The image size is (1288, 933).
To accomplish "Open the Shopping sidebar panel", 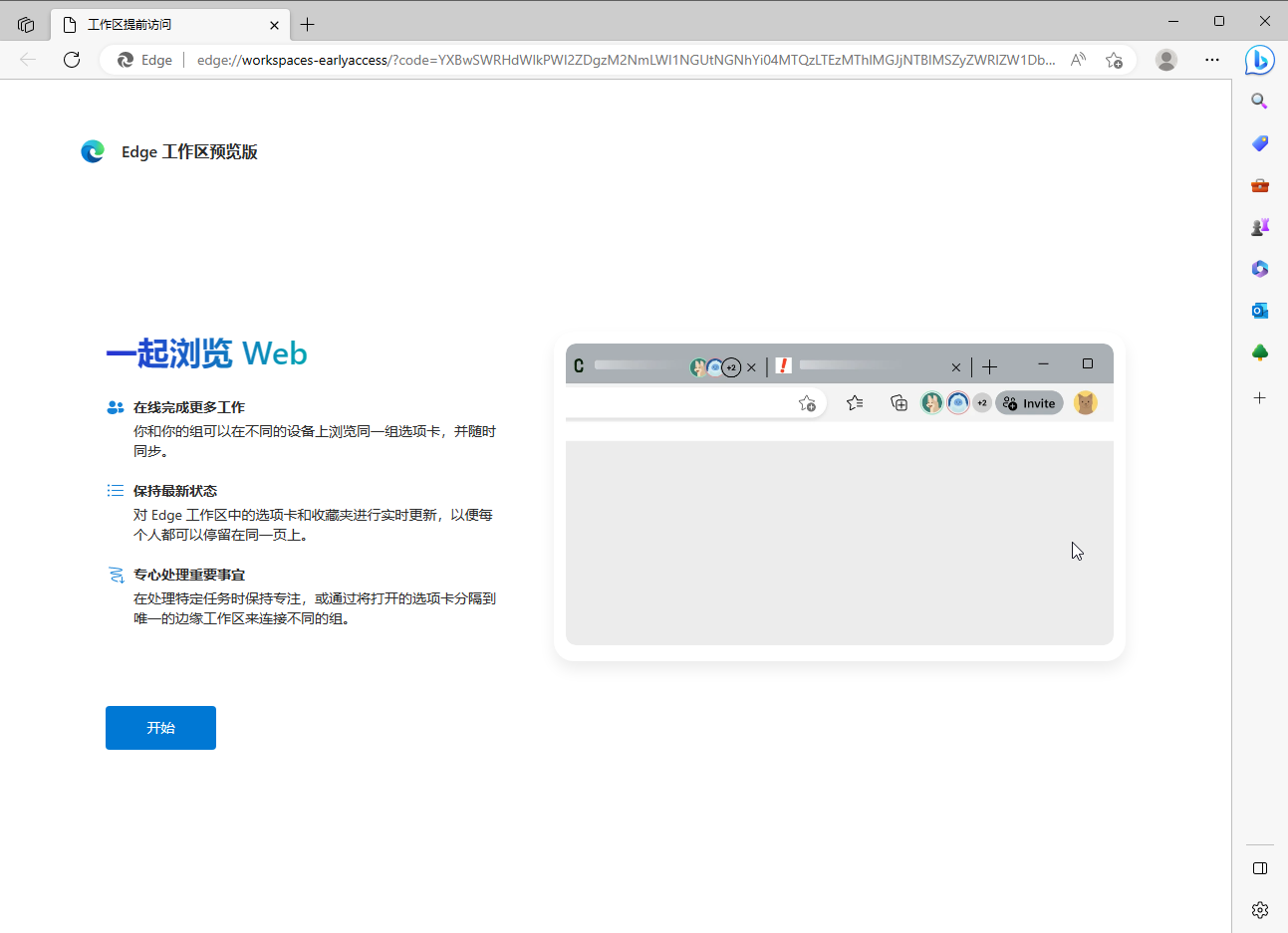I will point(1259,142).
